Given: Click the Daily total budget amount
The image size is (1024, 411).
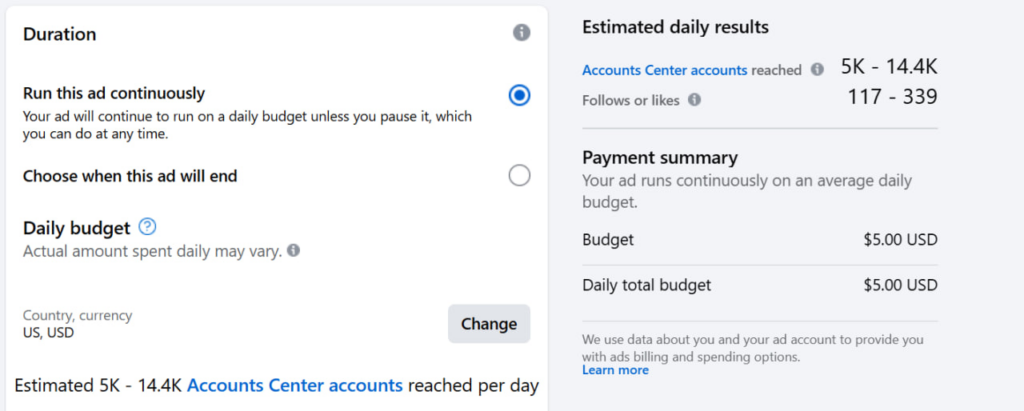Looking at the screenshot, I should pos(901,285).
